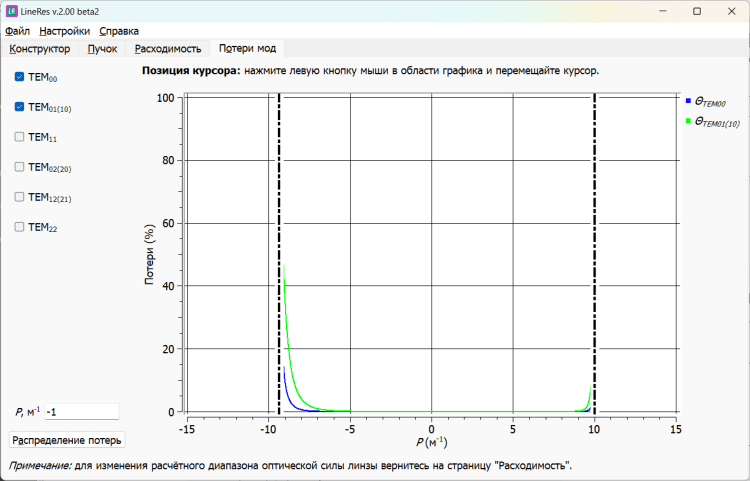The width and height of the screenshot is (750, 481).
Task: Check the TEM02(20) mode checkbox
Action: point(20,167)
